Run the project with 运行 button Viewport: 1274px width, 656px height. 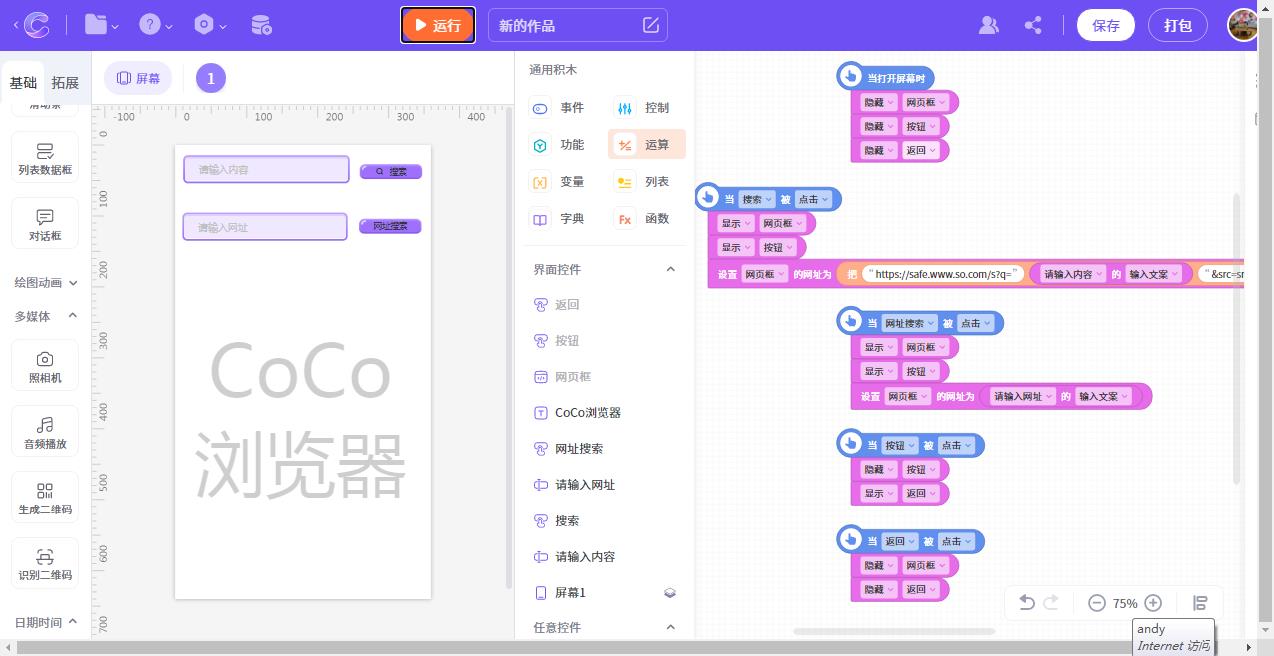[438, 25]
